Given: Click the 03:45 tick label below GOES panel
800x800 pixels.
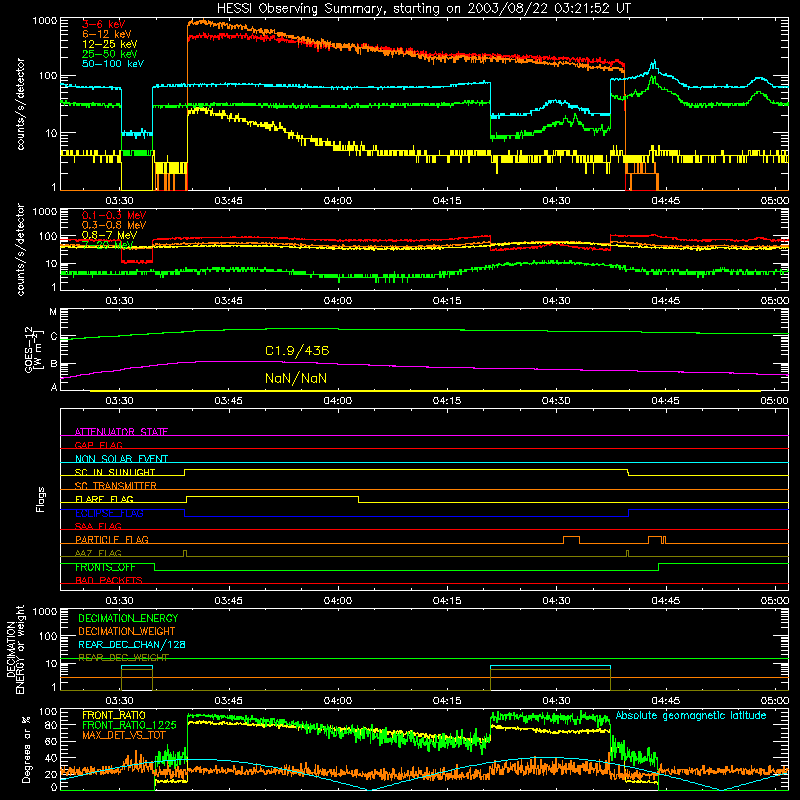Looking at the screenshot, I should 228,401.
